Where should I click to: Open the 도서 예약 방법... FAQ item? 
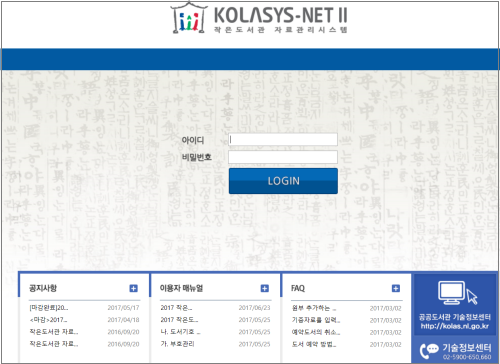pos(314,344)
